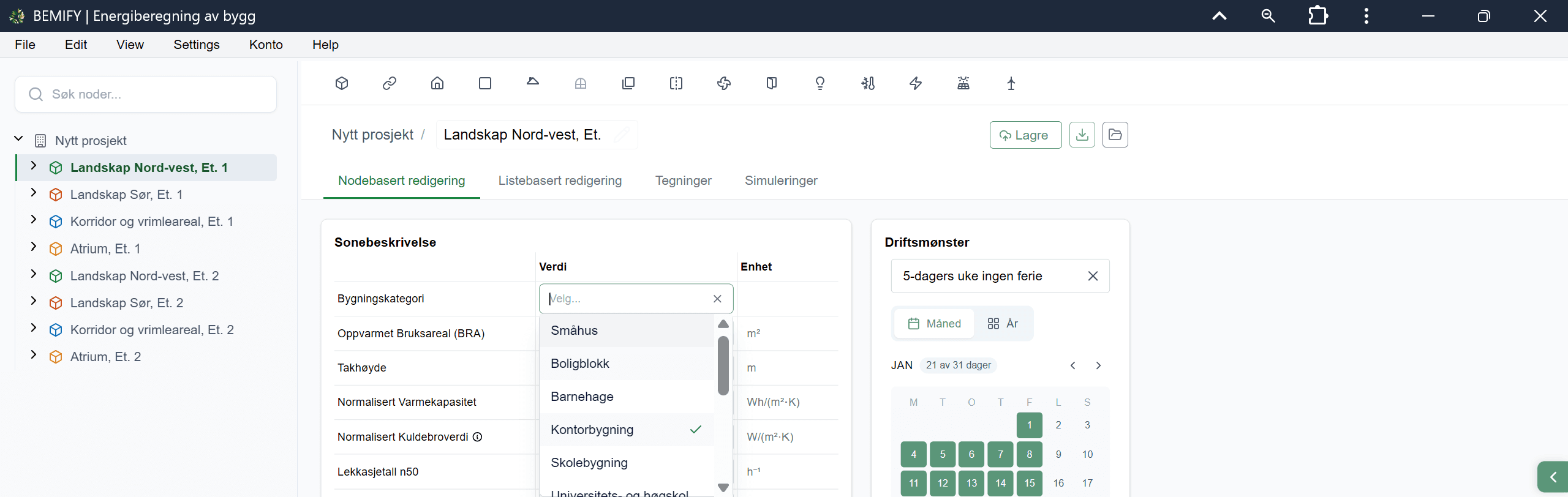This screenshot has width=1568, height=497.
Task: Click the Søk noder search field
Action: pos(146,94)
